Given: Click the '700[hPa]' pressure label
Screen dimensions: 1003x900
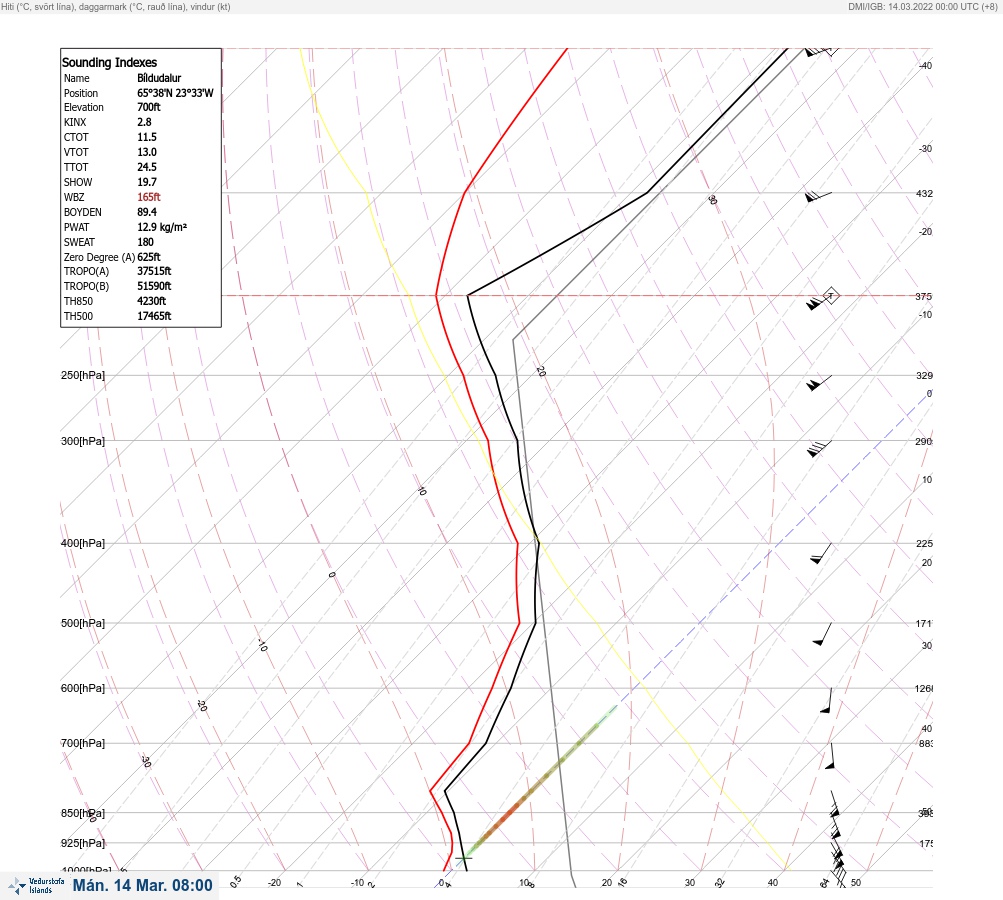Looking at the screenshot, I should (83, 743).
